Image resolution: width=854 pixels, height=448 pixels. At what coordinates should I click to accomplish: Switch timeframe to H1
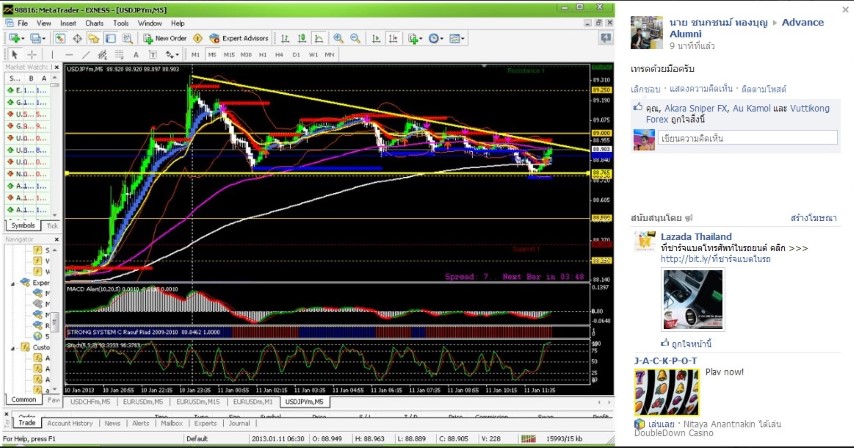click(x=263, y=54)
